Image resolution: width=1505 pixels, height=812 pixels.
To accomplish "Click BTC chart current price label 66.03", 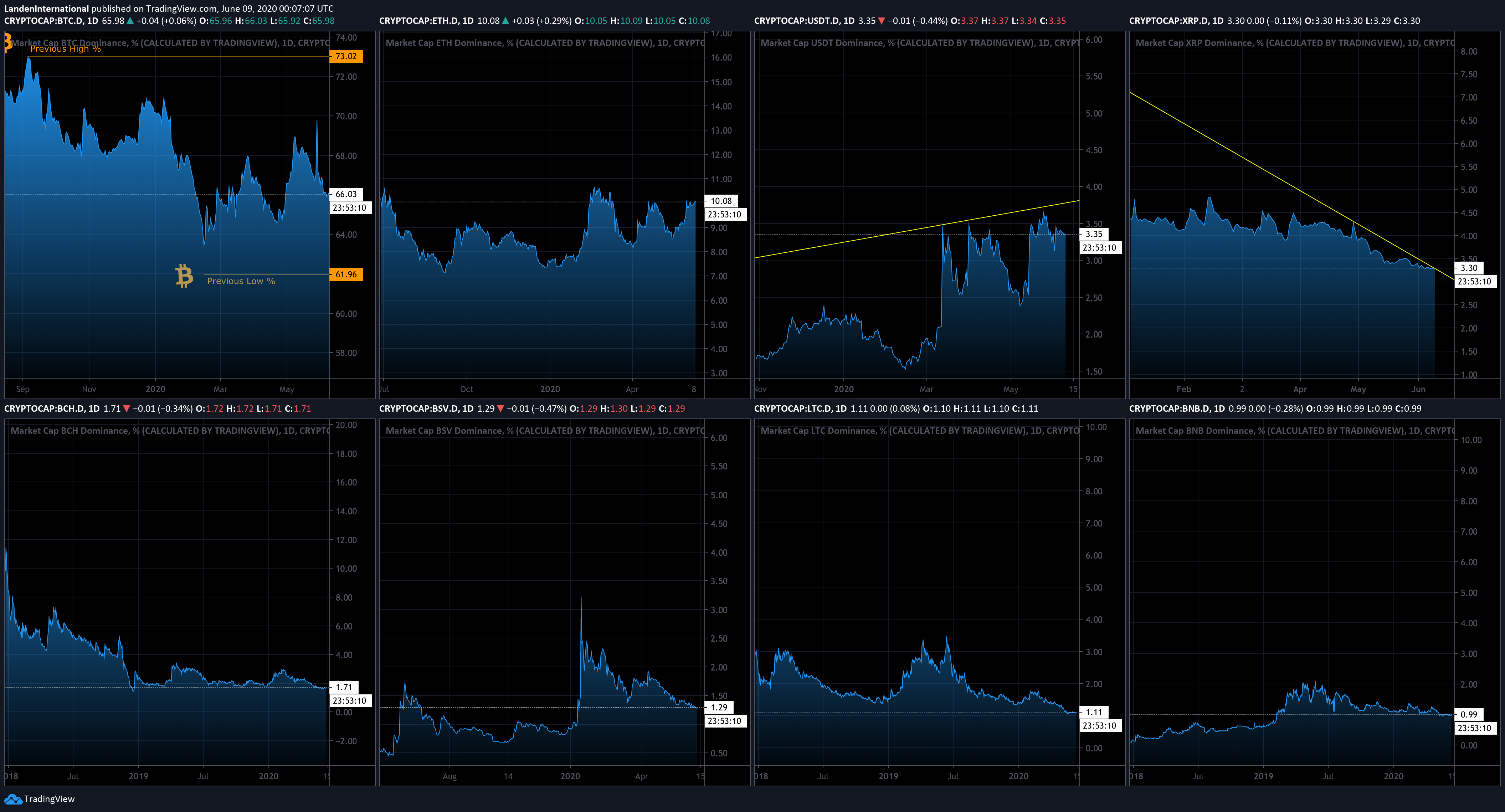I will tap(346, 194).
